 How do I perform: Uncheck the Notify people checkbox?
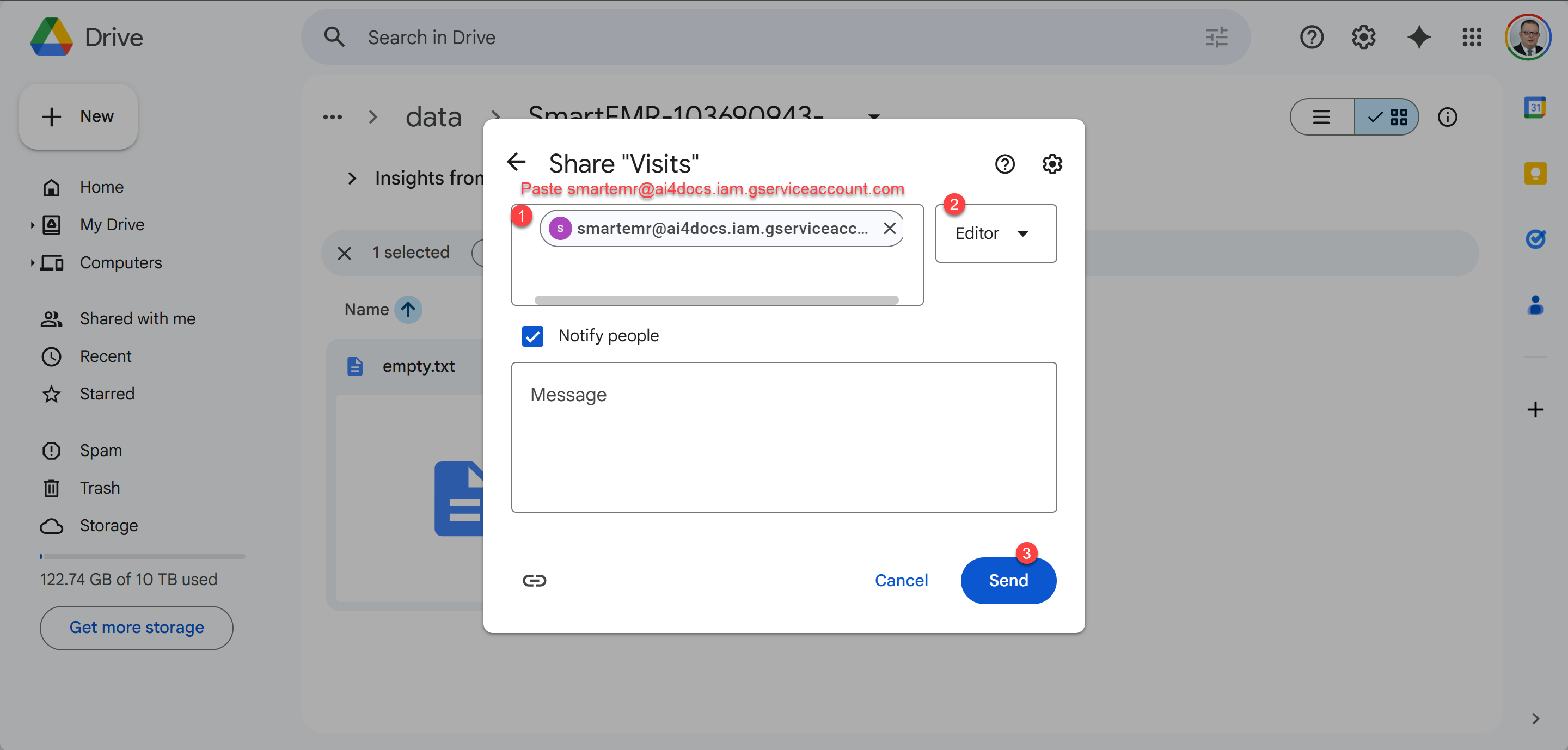tap(532, 336)
